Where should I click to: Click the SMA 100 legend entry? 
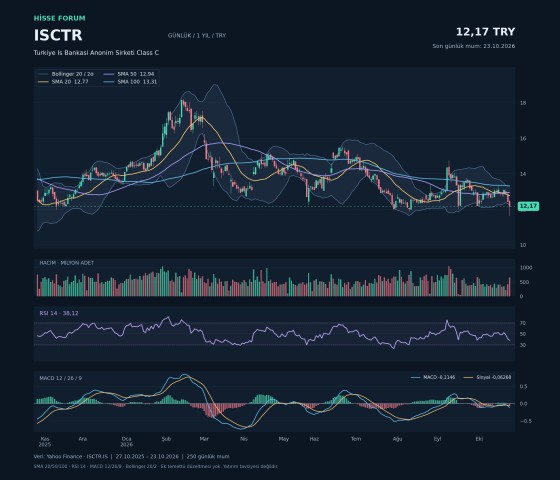click(130, 82)
